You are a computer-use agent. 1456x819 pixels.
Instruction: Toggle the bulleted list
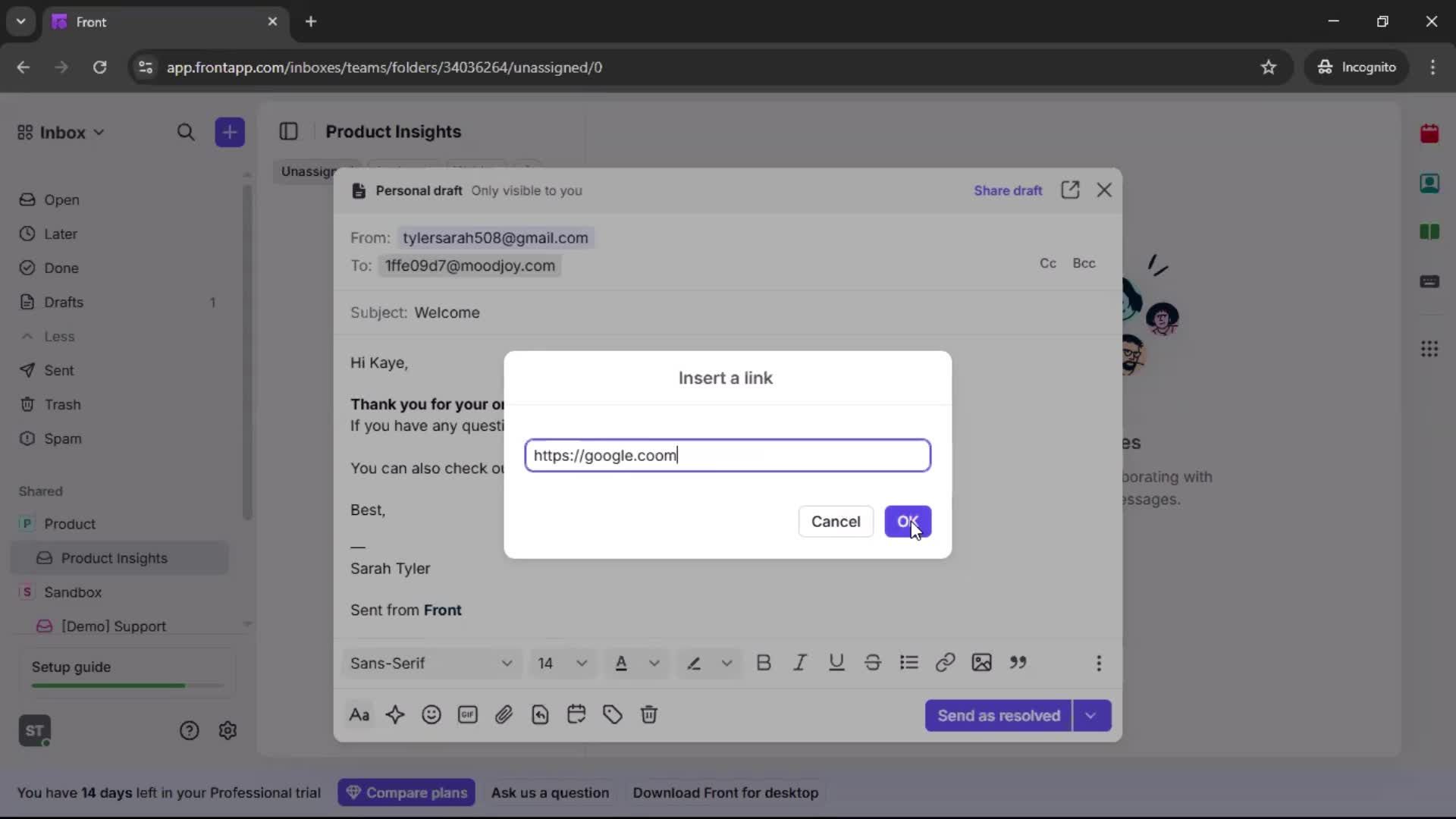pyautogui.click(x=909, y=663)
